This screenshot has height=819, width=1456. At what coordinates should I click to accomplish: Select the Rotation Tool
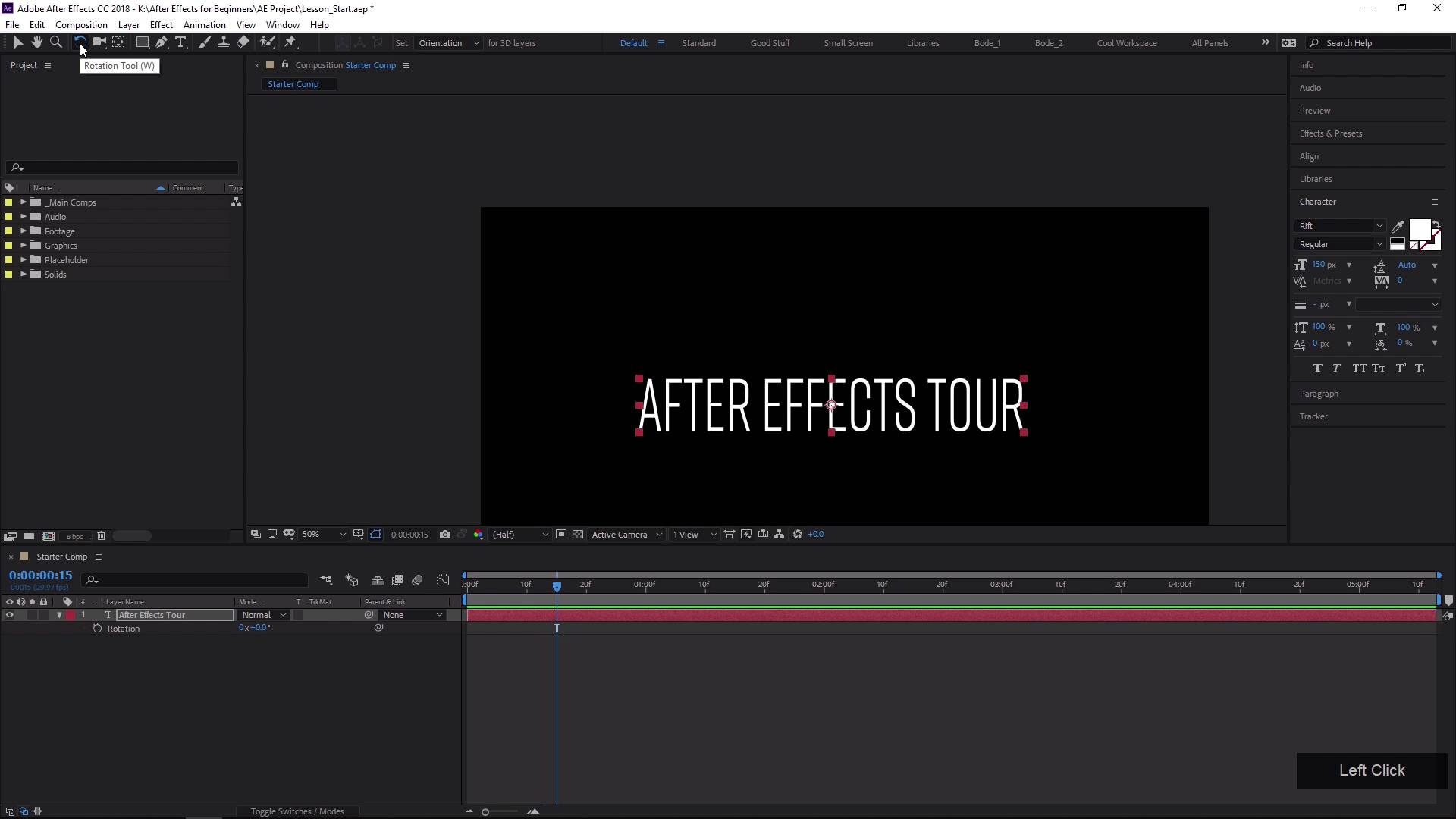pyautogui.click(x=79, y=42)
